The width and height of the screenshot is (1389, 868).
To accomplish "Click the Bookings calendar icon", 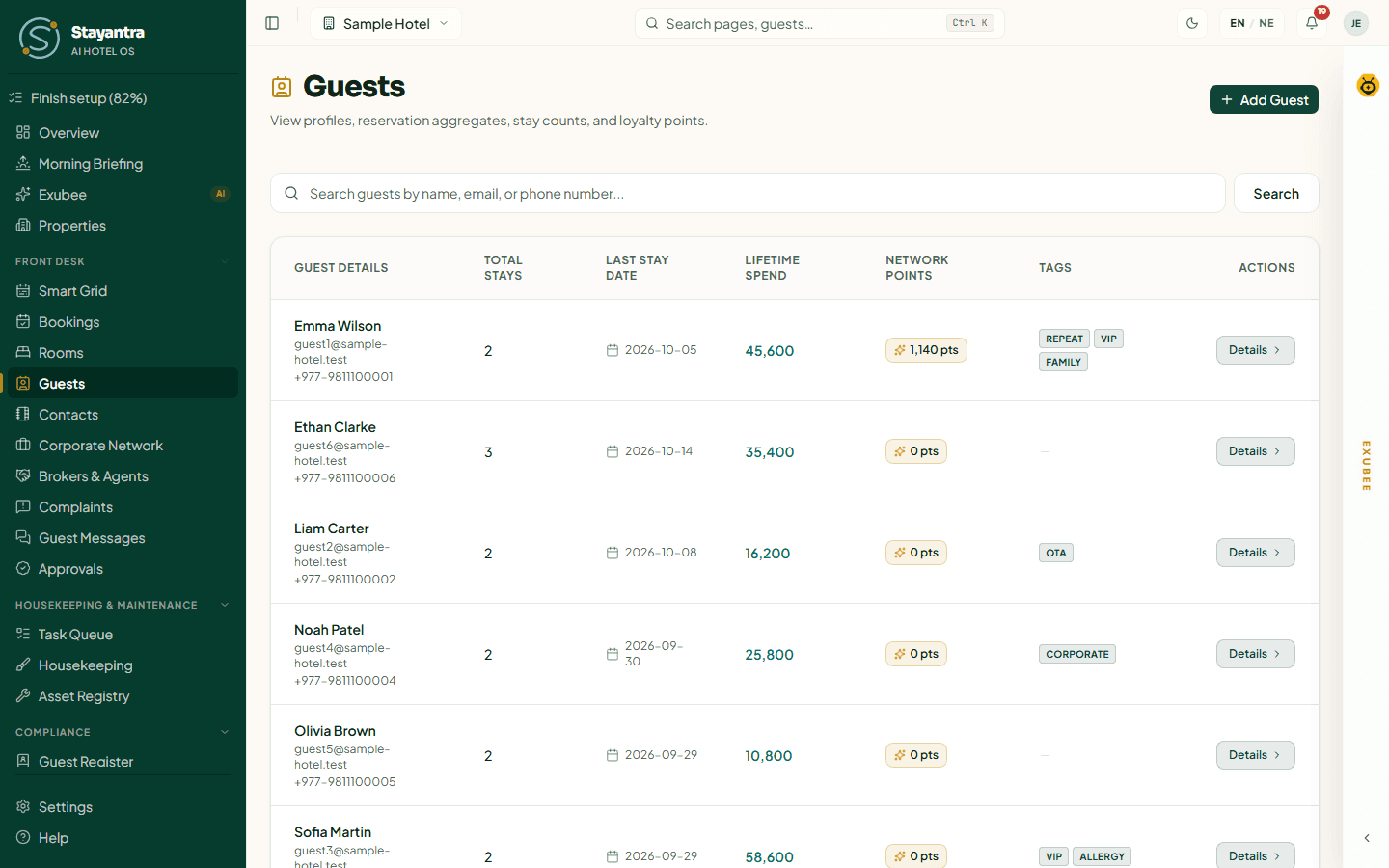I will point(23,321).
